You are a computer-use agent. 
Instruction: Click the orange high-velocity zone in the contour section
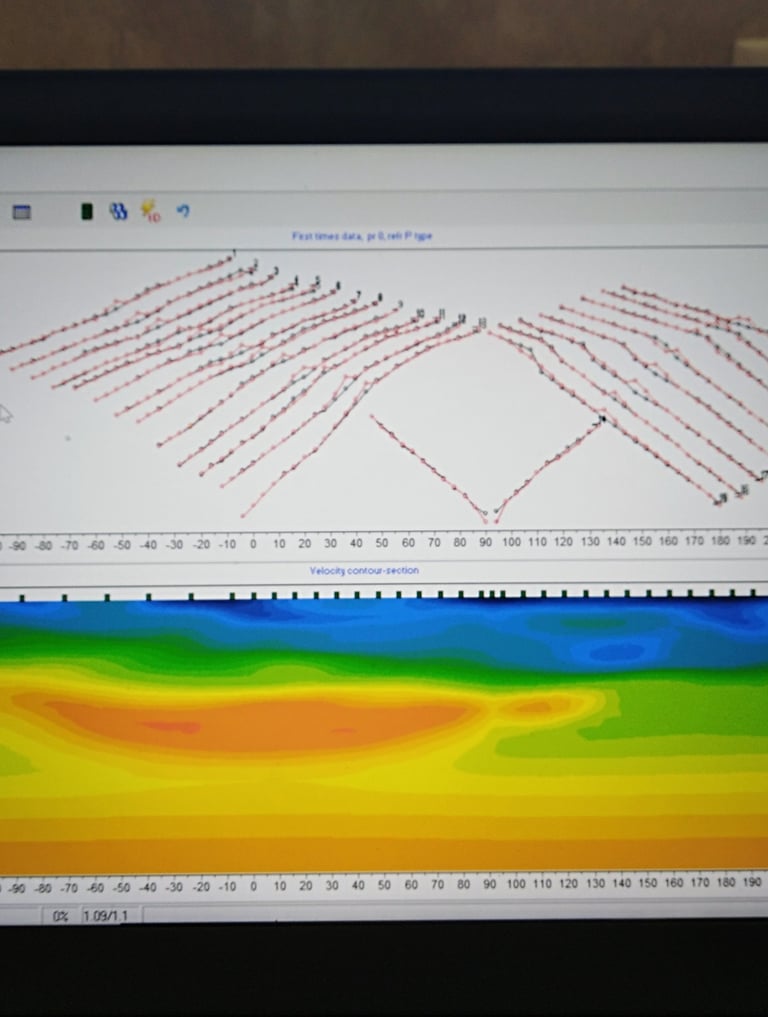click(266, 725)
